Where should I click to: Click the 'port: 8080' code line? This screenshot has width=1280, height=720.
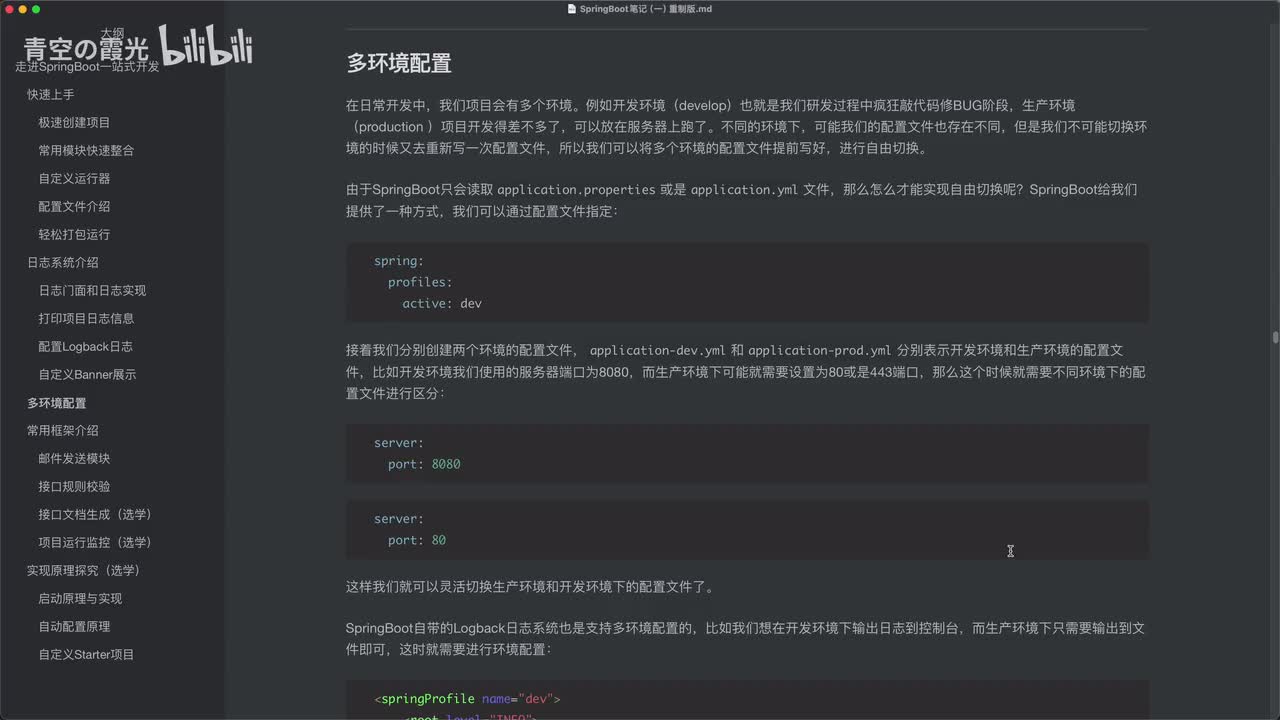click(x=424, y=464)
